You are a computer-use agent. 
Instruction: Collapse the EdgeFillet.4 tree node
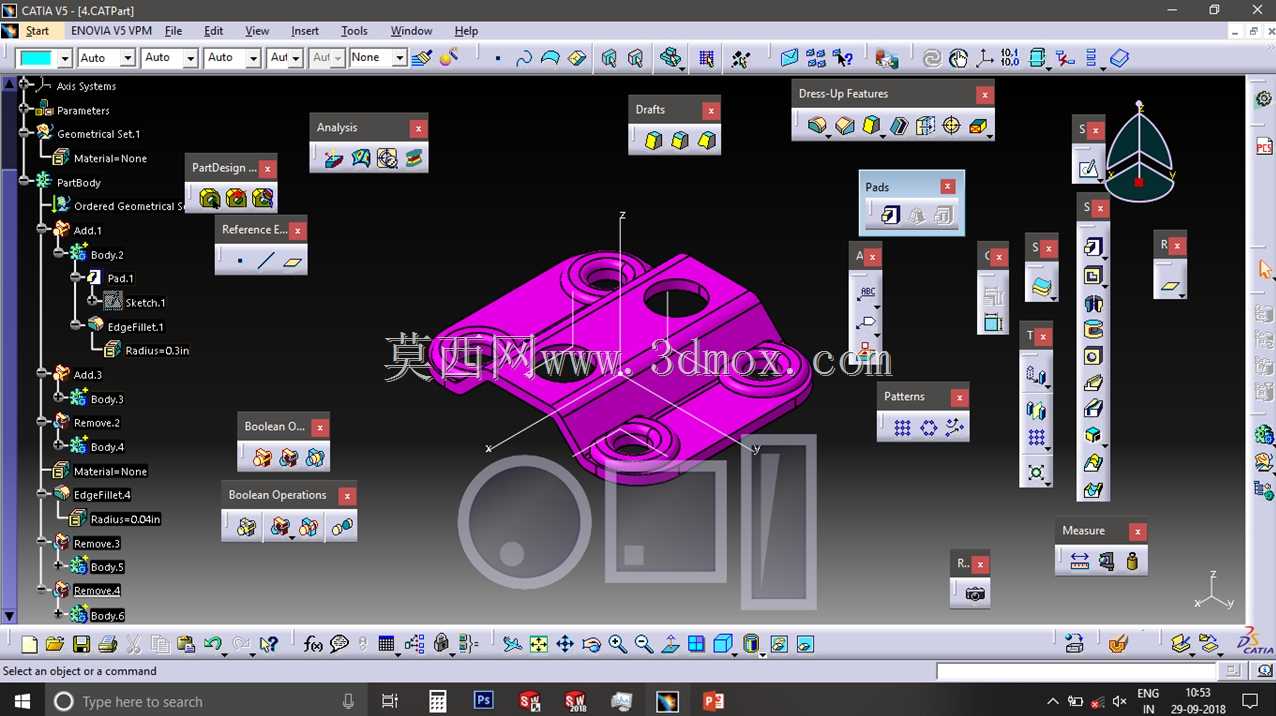[x=42, y=494]
